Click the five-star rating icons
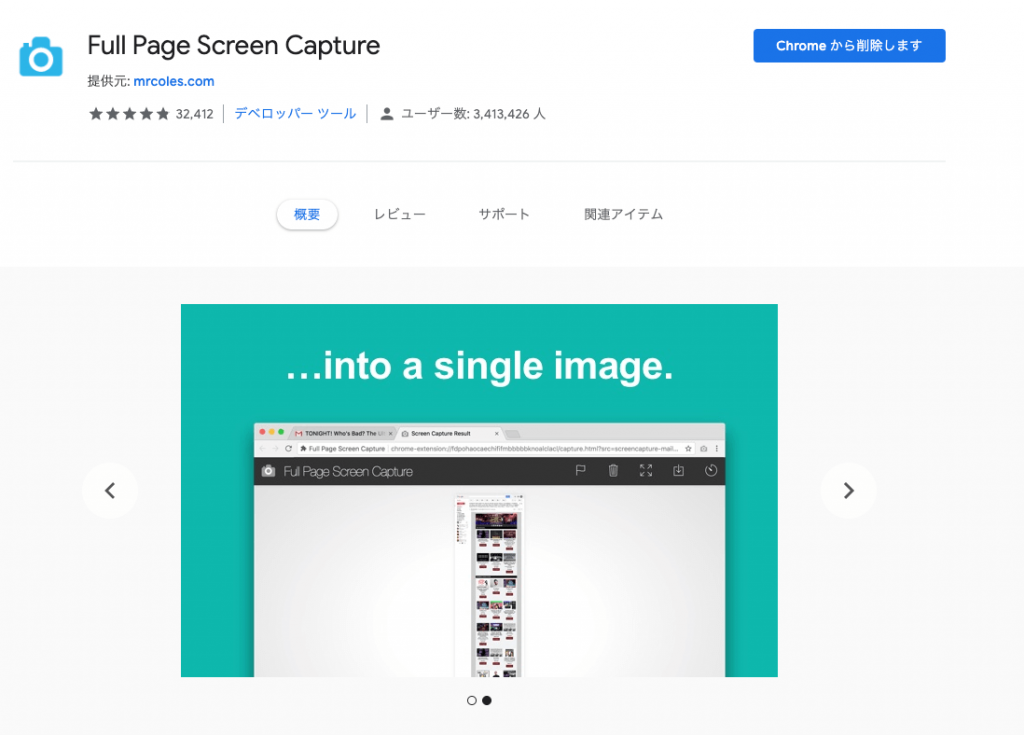The width and height of the screenshot is (1024, 735). 129,114
